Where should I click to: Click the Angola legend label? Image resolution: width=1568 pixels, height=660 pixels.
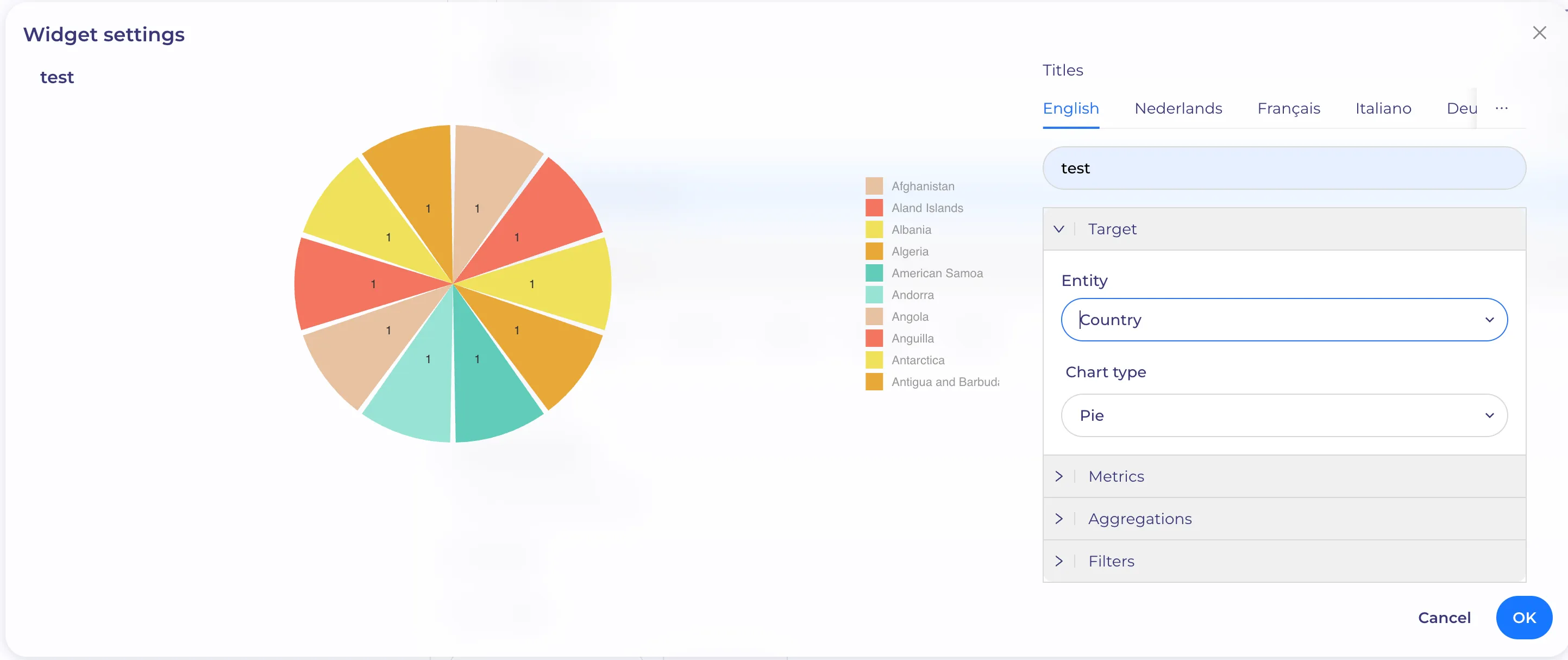tap(910, 316)
